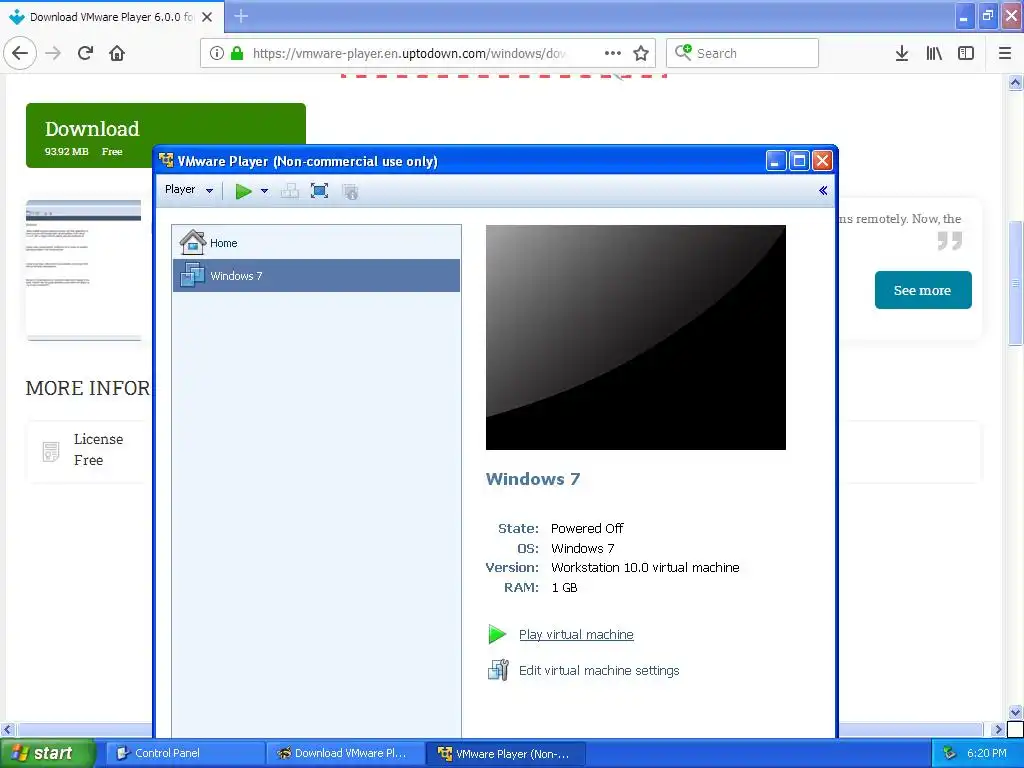Expand the power options arrow beside play
Image resolution: width=1024 pixels, height=768 pixels.
pos(264,191)
